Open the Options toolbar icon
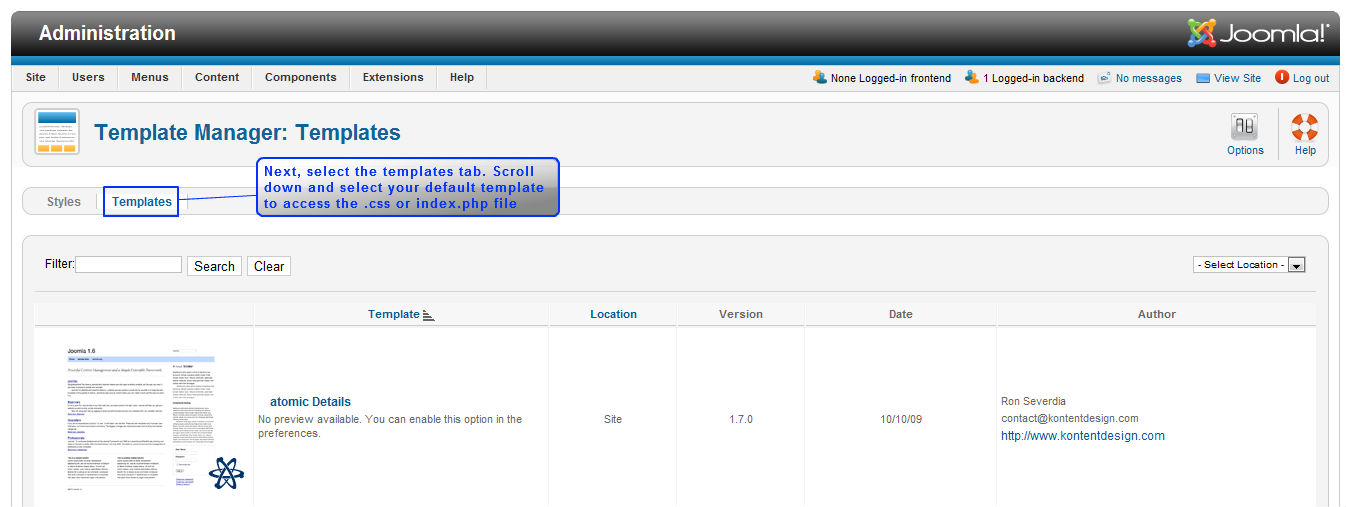The width and height of the screenshot is (1346, 507). pyautogui.click(x=1244, y=127)
